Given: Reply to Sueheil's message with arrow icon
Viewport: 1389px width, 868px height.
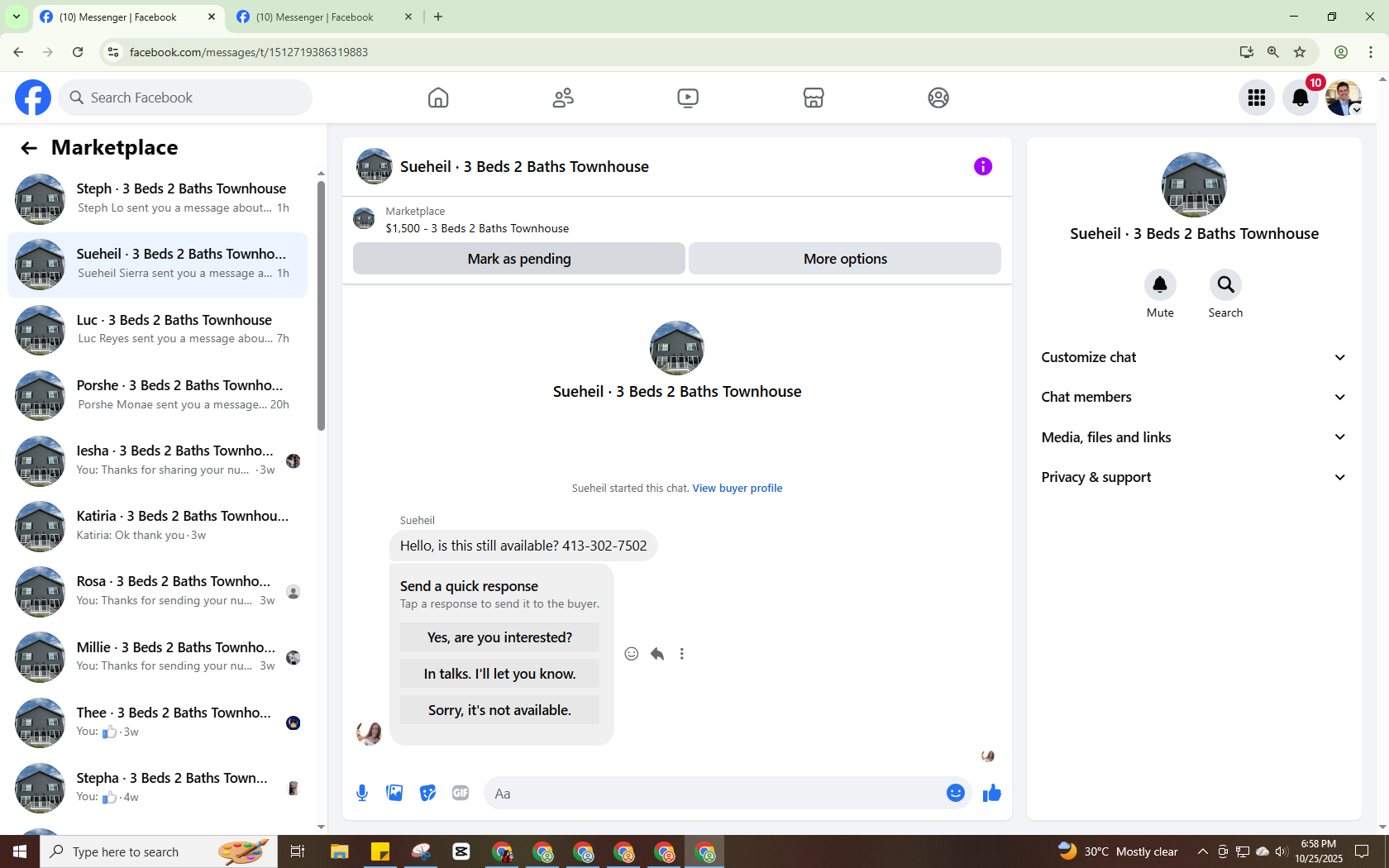Looking at the screenshot, I should point(657,654).
